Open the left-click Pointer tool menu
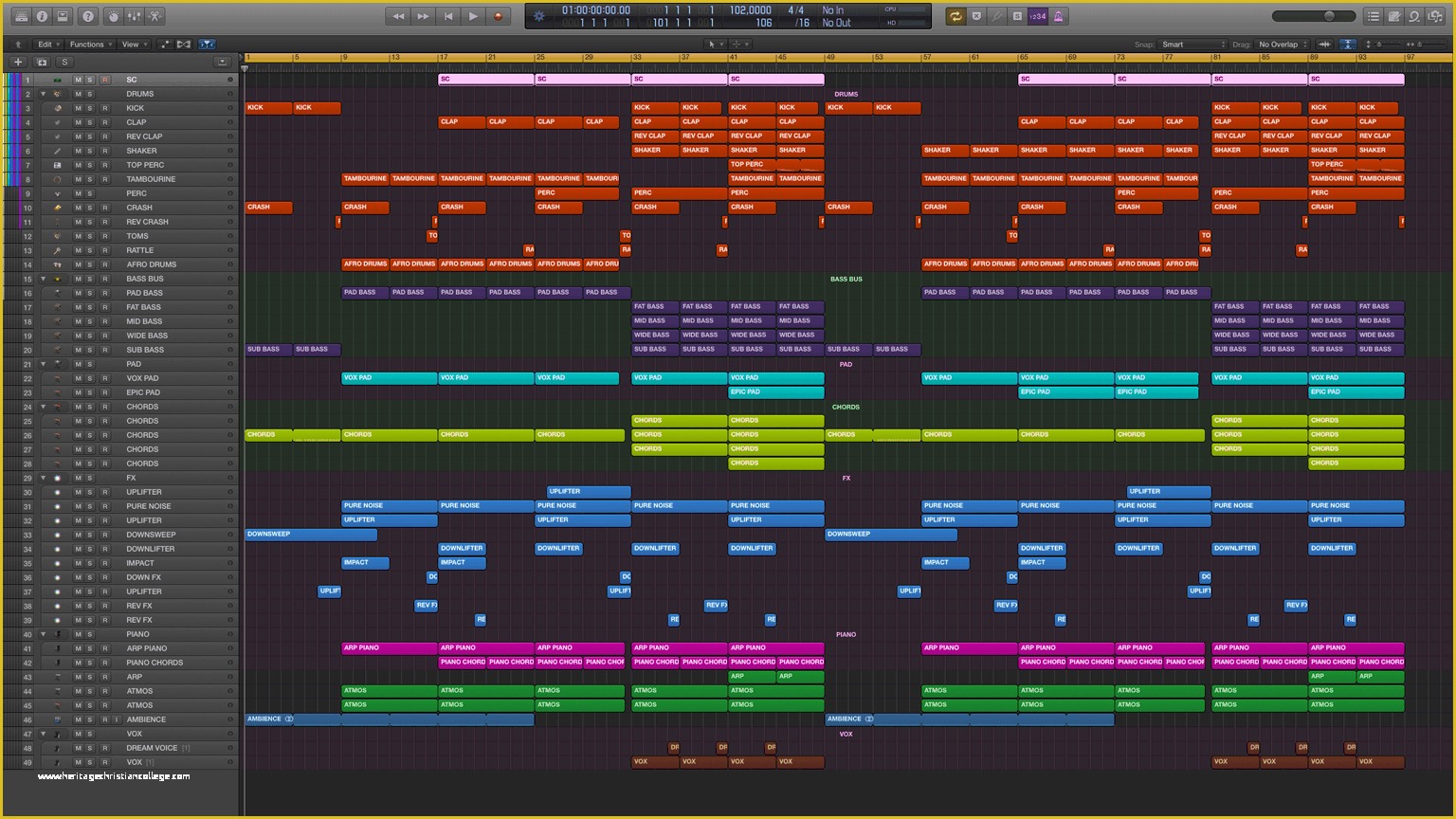Viewport: 1456px width, 819px height. [715, 45]
